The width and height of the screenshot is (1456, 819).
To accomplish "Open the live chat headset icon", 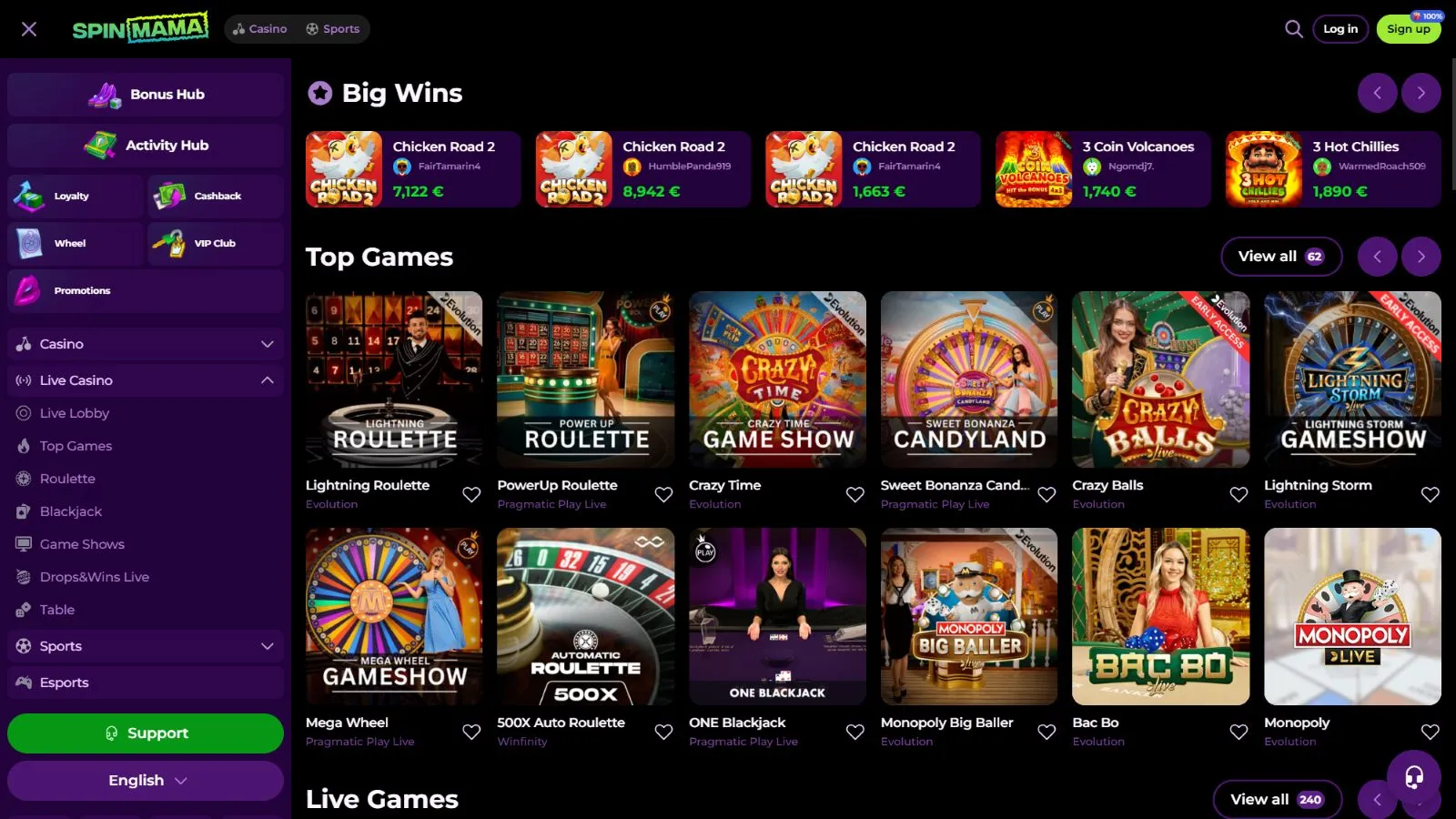I will [x=1414, y=776].
